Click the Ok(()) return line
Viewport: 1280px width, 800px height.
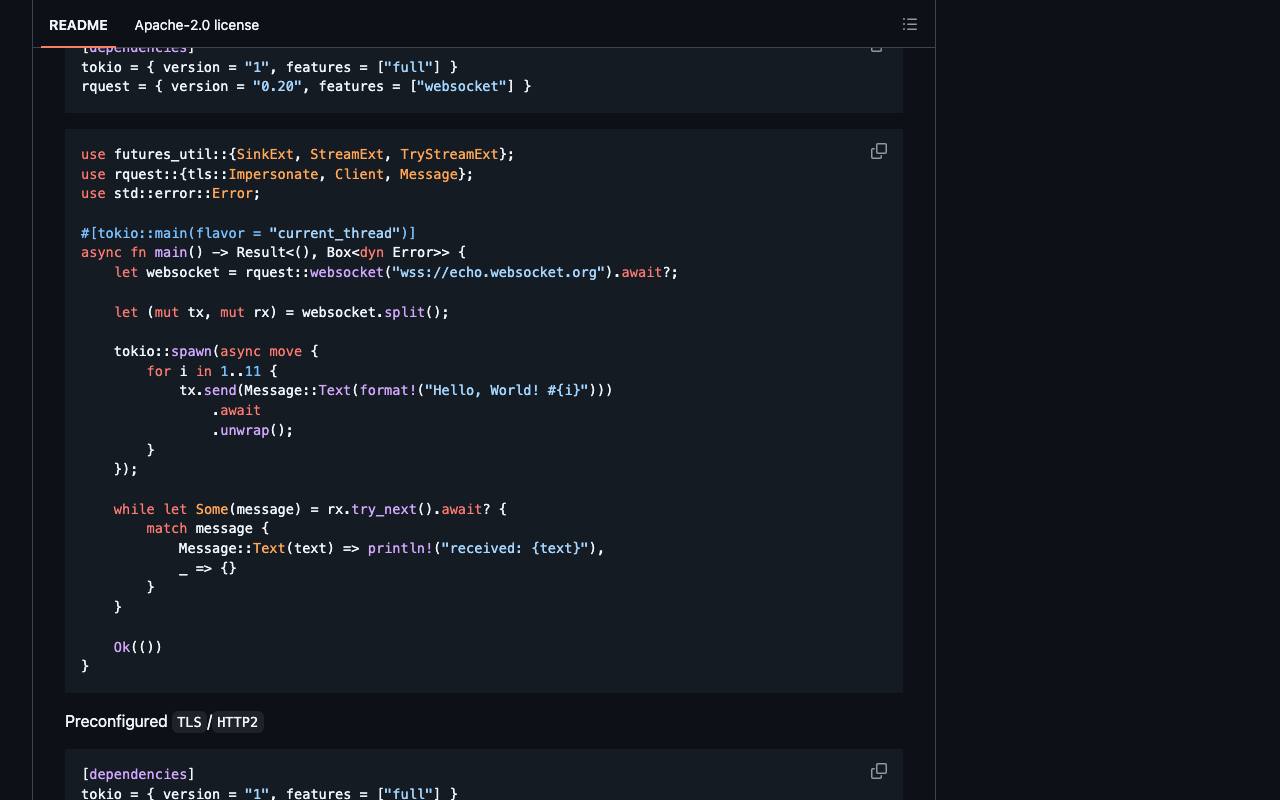coord(138,647)
